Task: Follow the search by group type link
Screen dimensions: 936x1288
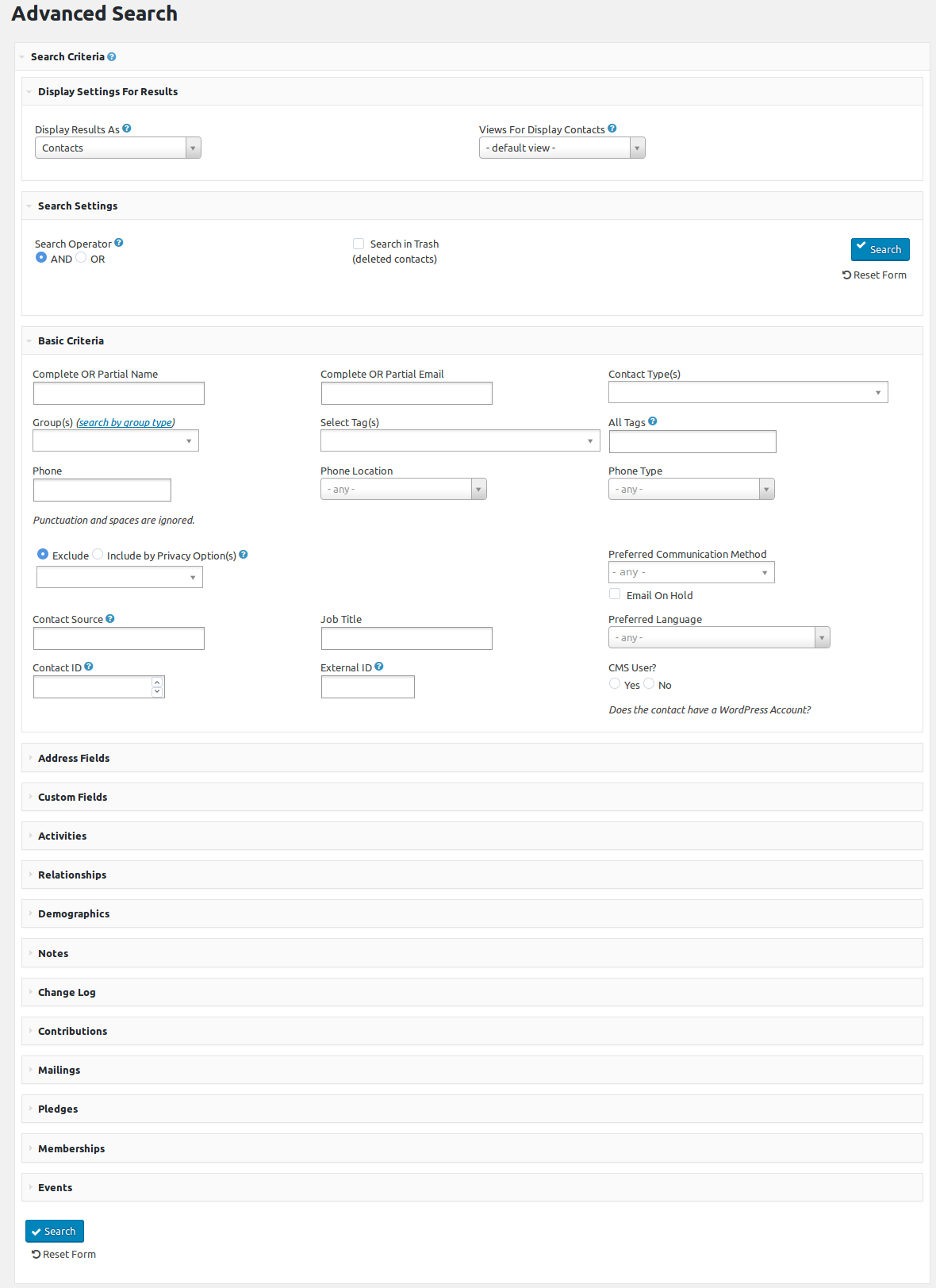Action: (125, 422)
